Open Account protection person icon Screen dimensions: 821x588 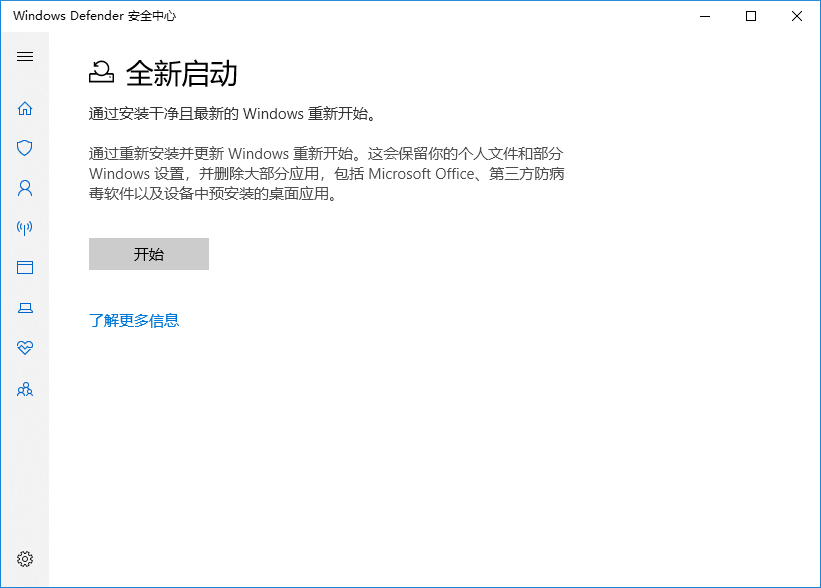tap(25, 188)
